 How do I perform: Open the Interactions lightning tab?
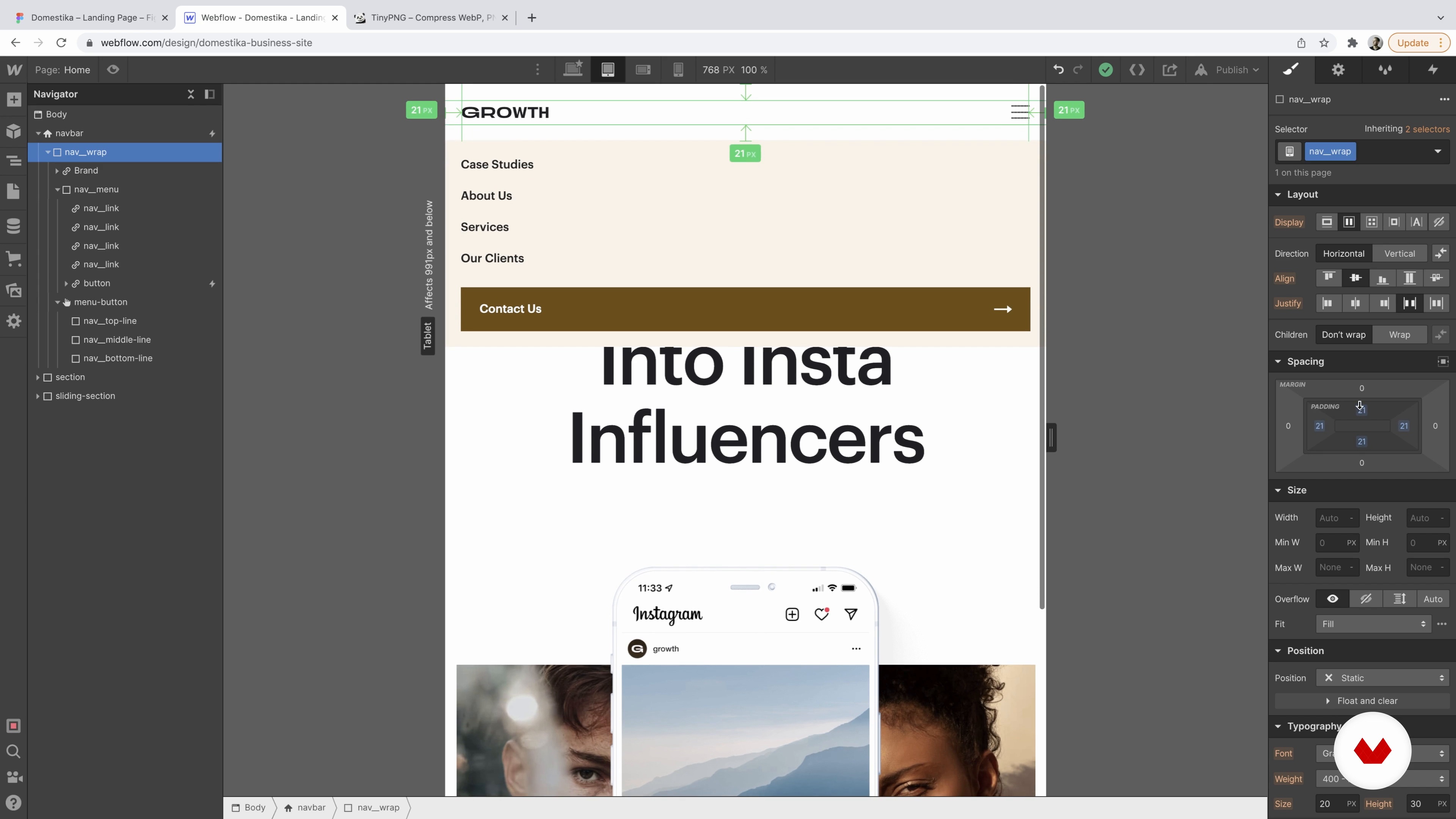coord(1432,69)
